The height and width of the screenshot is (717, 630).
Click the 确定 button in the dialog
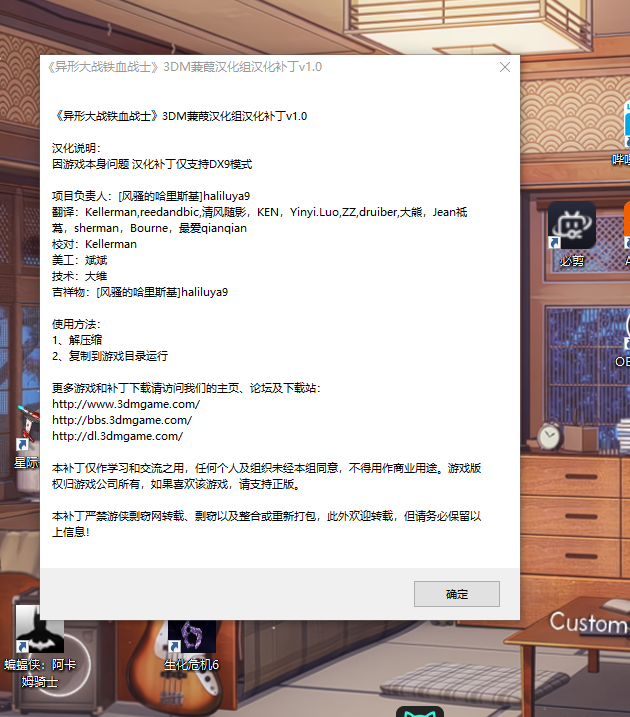[x=457, y=594]
